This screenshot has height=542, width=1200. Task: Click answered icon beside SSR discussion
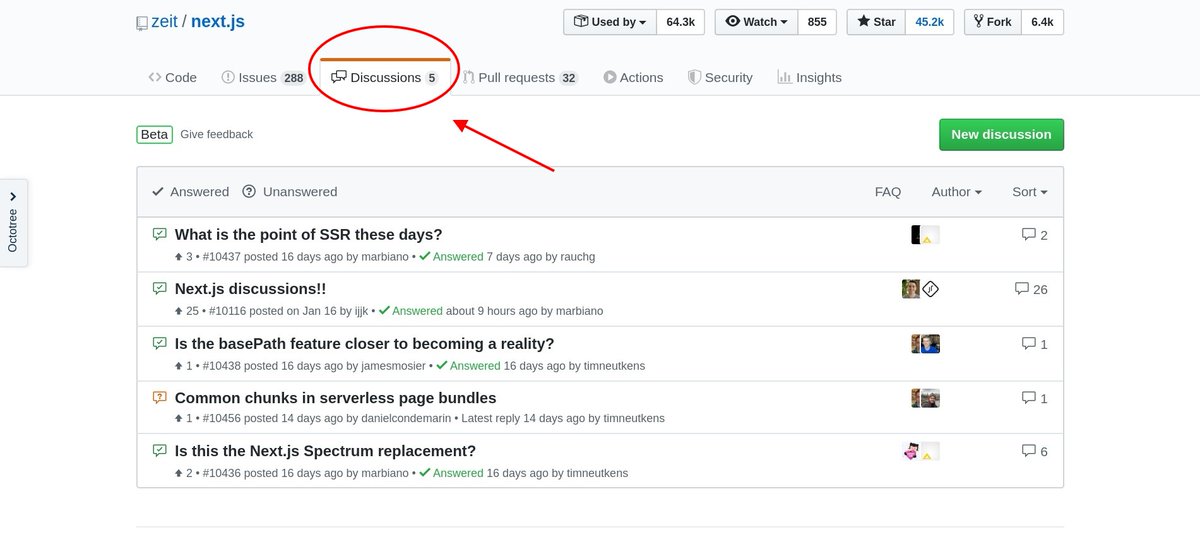[x=159, y=234]
